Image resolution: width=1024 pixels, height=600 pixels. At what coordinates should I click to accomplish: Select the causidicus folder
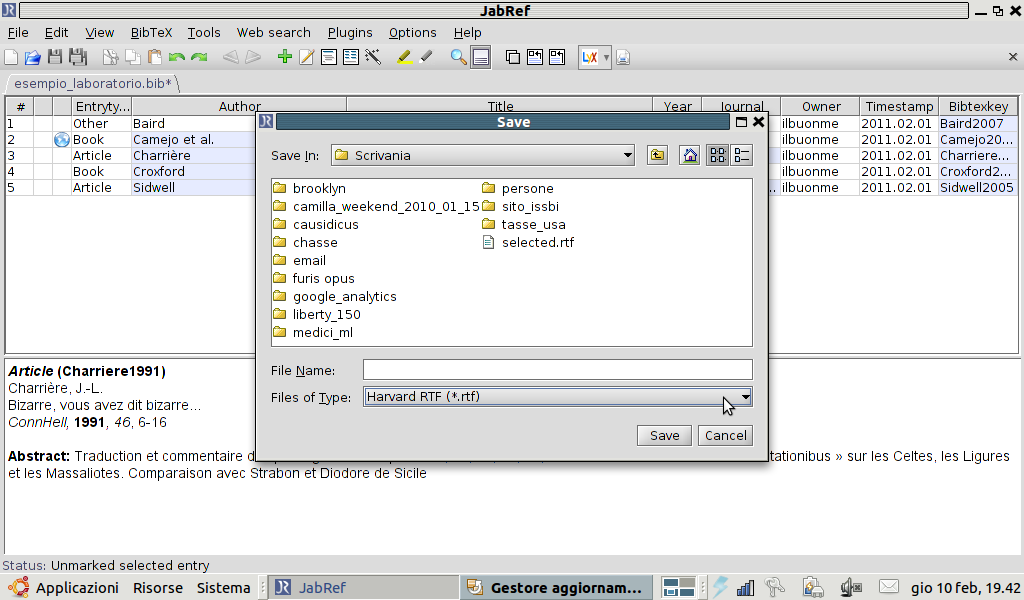(316, 224)
